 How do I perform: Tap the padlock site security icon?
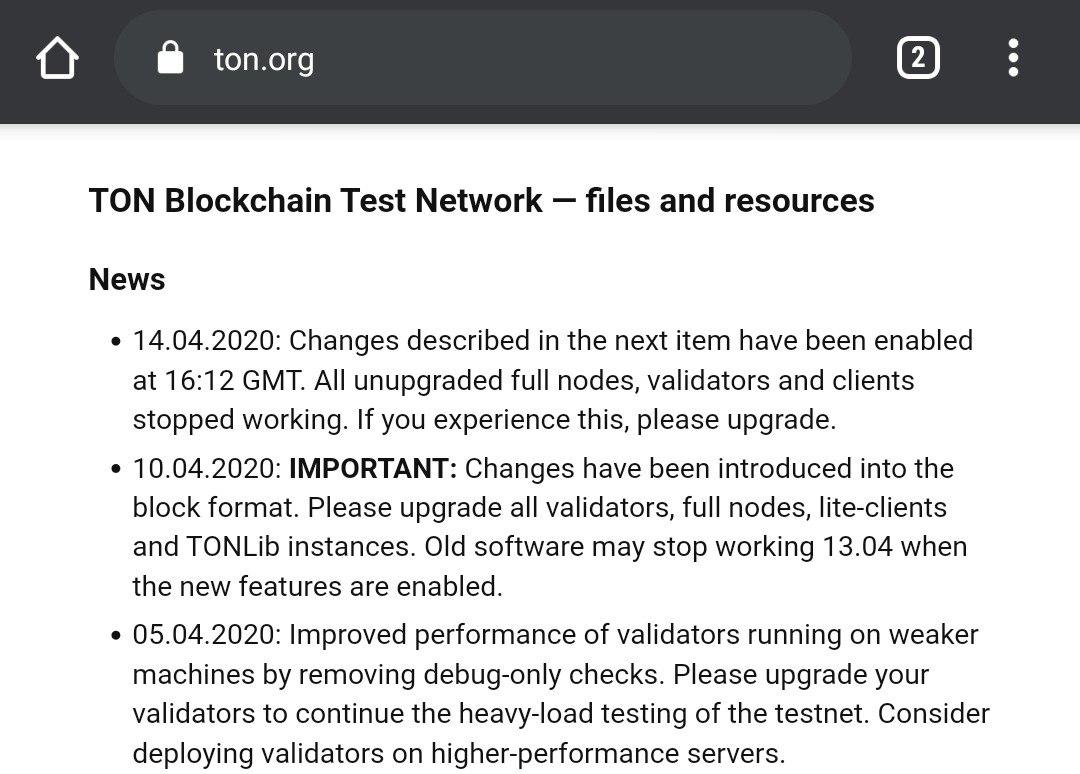tap(170, 57)
